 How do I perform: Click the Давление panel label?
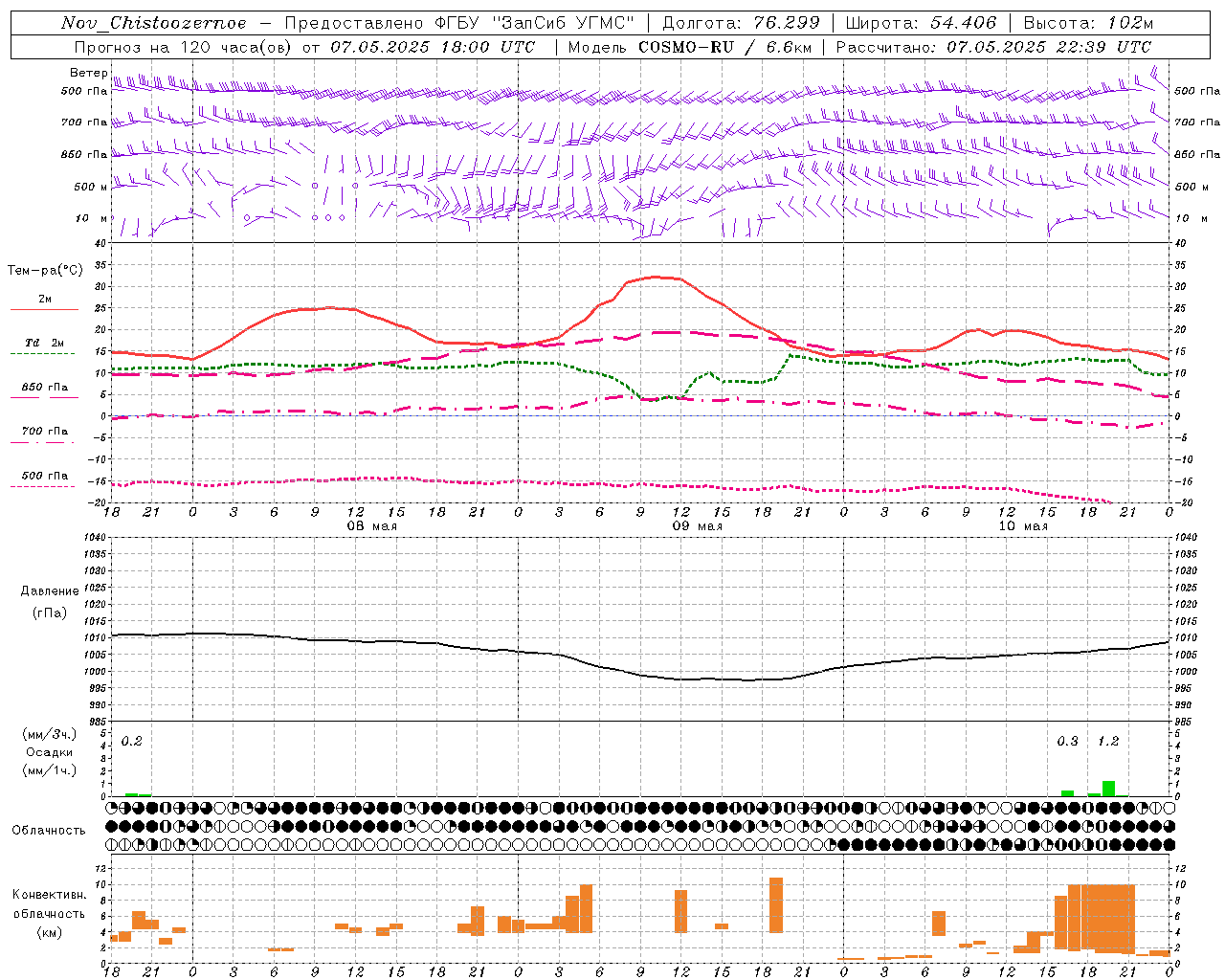coord(50,591)
